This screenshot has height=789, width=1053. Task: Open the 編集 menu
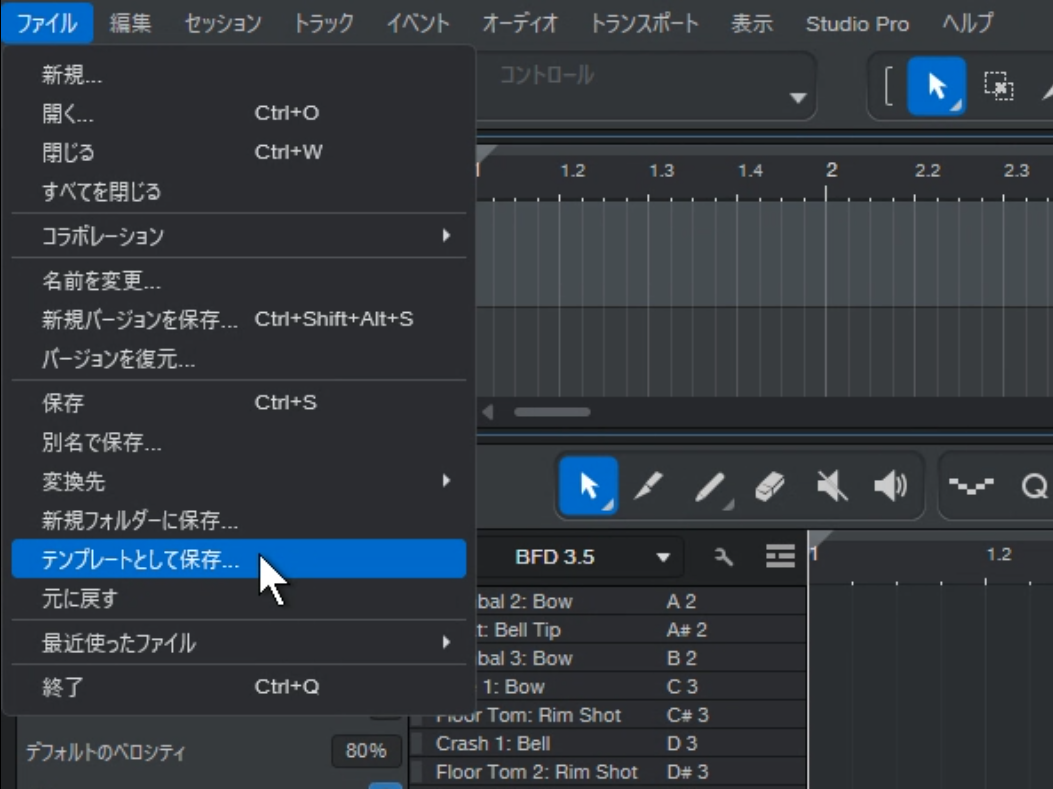click(129, 24)
